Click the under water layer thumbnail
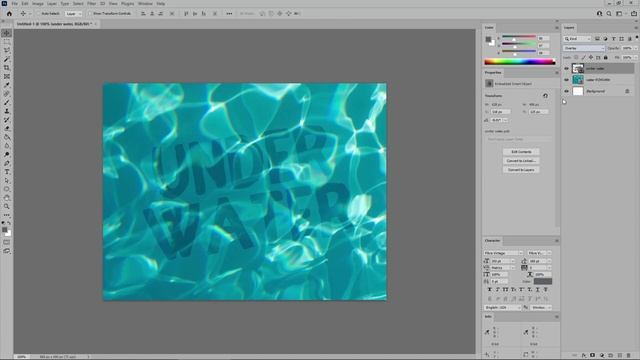The height and width of the screenshot is (360, 640). coord(578,69)
